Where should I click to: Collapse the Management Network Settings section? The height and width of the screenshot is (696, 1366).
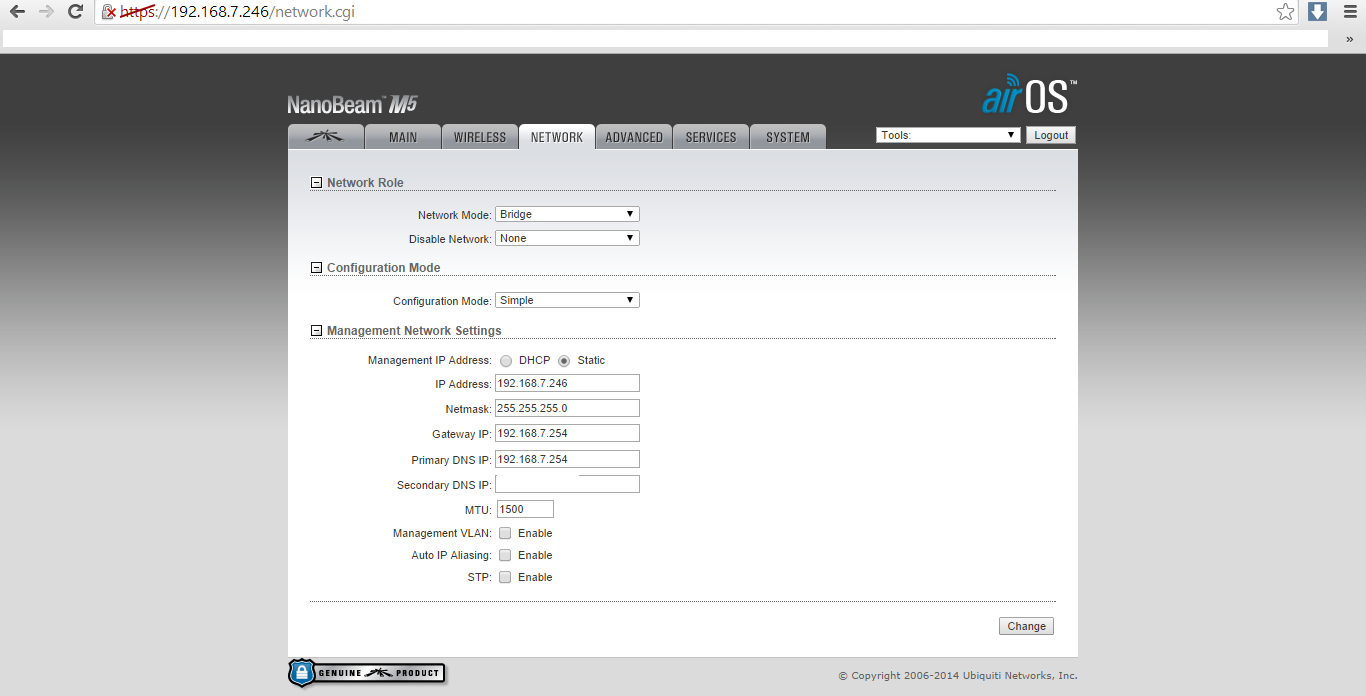(x=317, y=331)
